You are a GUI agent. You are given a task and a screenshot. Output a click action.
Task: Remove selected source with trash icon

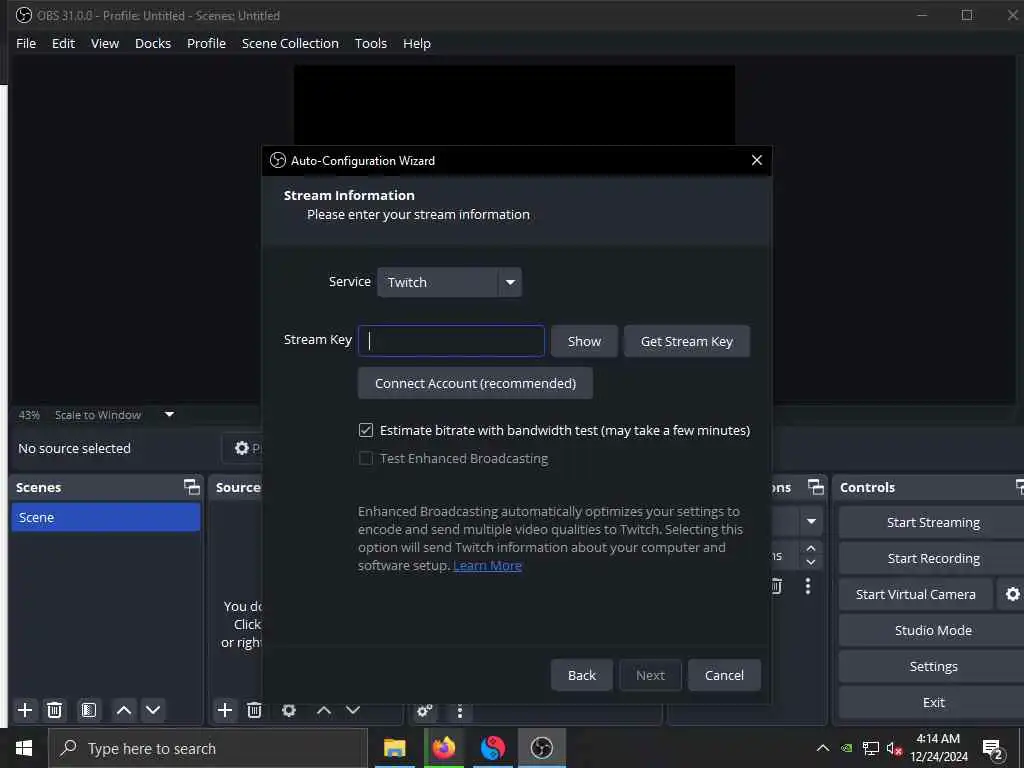[x=254, y=710]
